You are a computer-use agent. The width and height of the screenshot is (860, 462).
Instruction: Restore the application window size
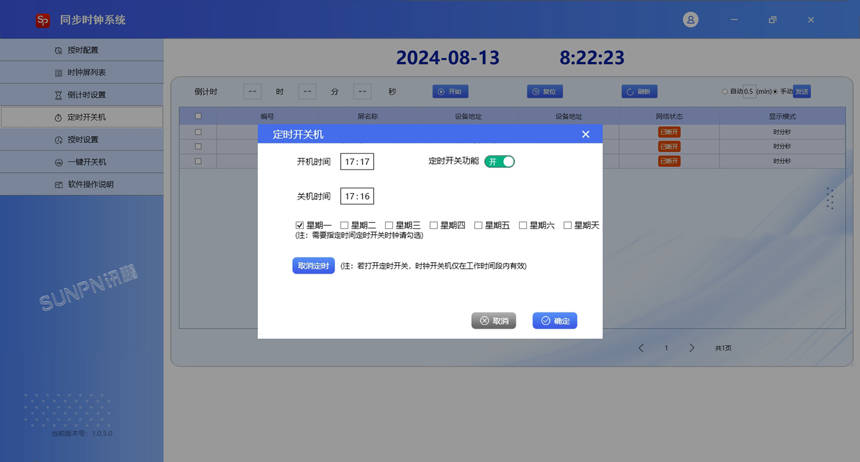772,20
